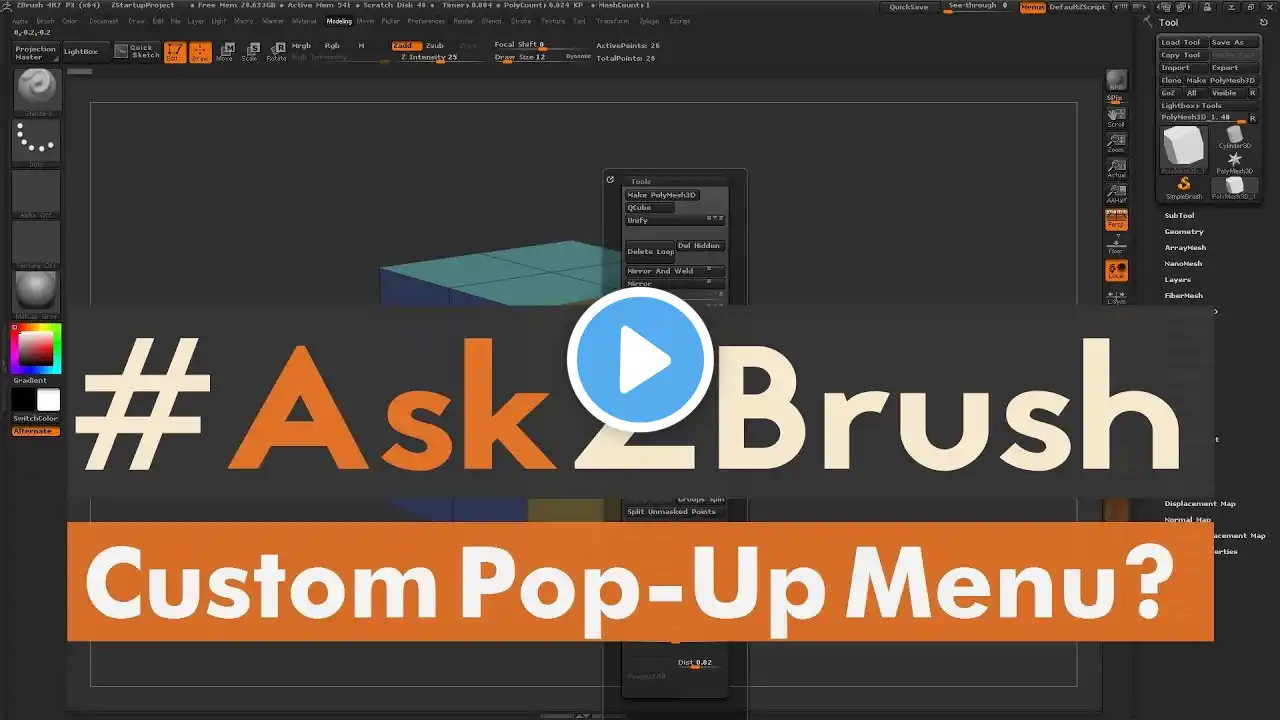Screen dimensions: 1280x720
Task: Open the Transform menu
Action: tap(613, 21)
